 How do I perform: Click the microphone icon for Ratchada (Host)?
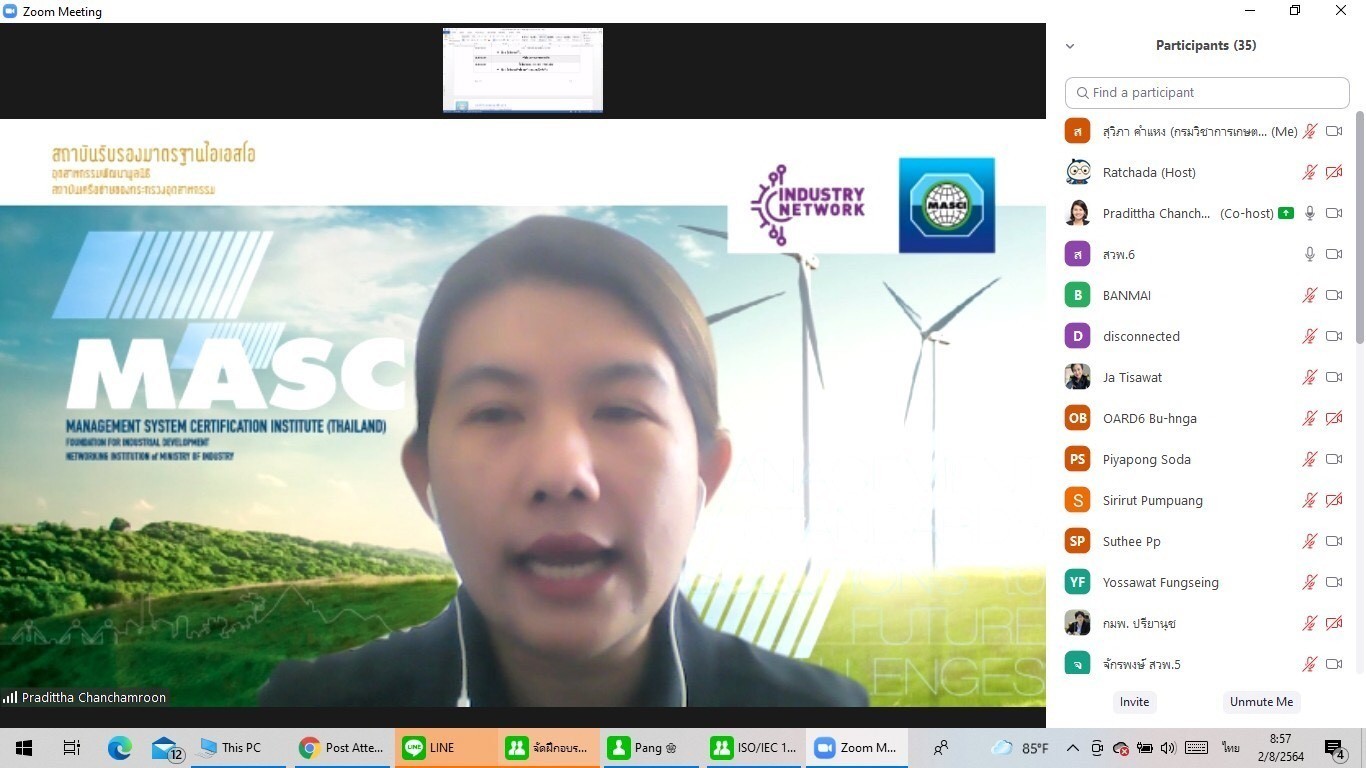(1309, 172)
